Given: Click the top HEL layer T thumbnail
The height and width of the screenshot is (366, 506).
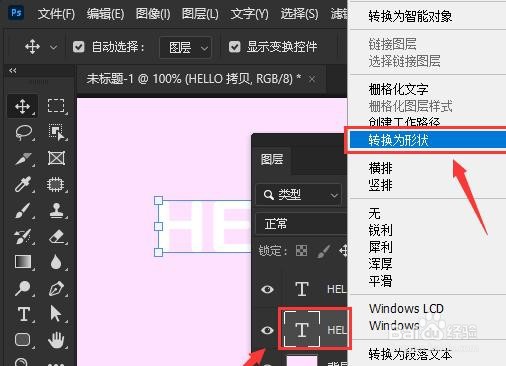Looking at the screenshot, I should [x=302, y=289].
